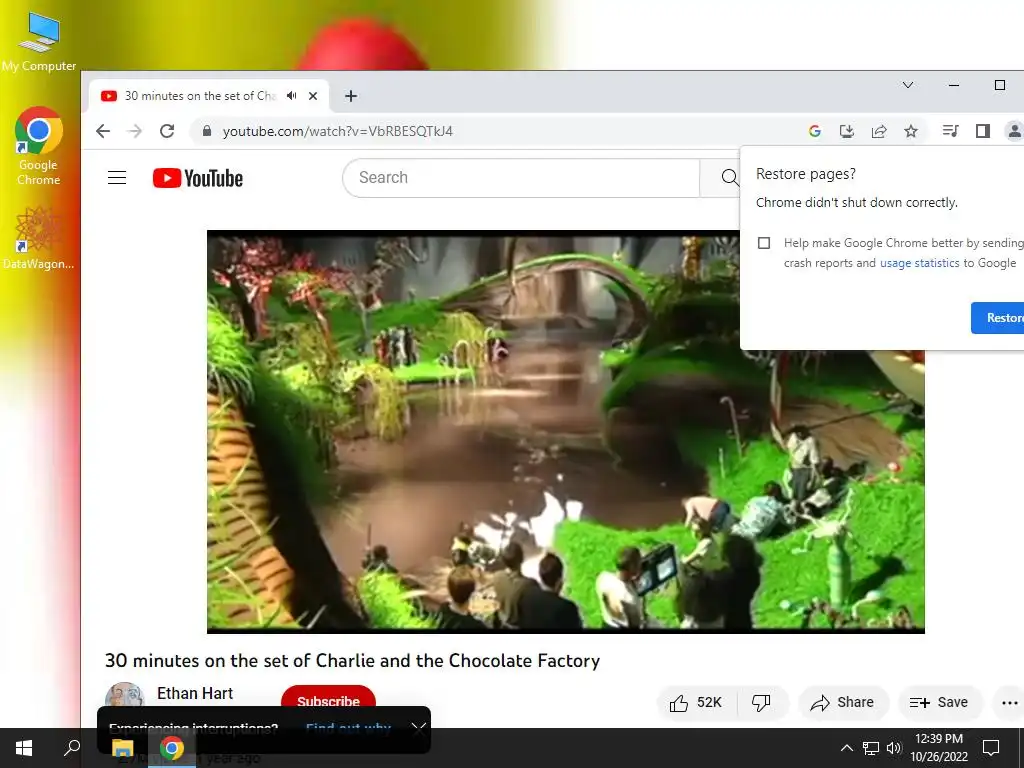Open the Windows Start menu
The width and height of the screenshot is (1024, 768).
coord(24,748)
